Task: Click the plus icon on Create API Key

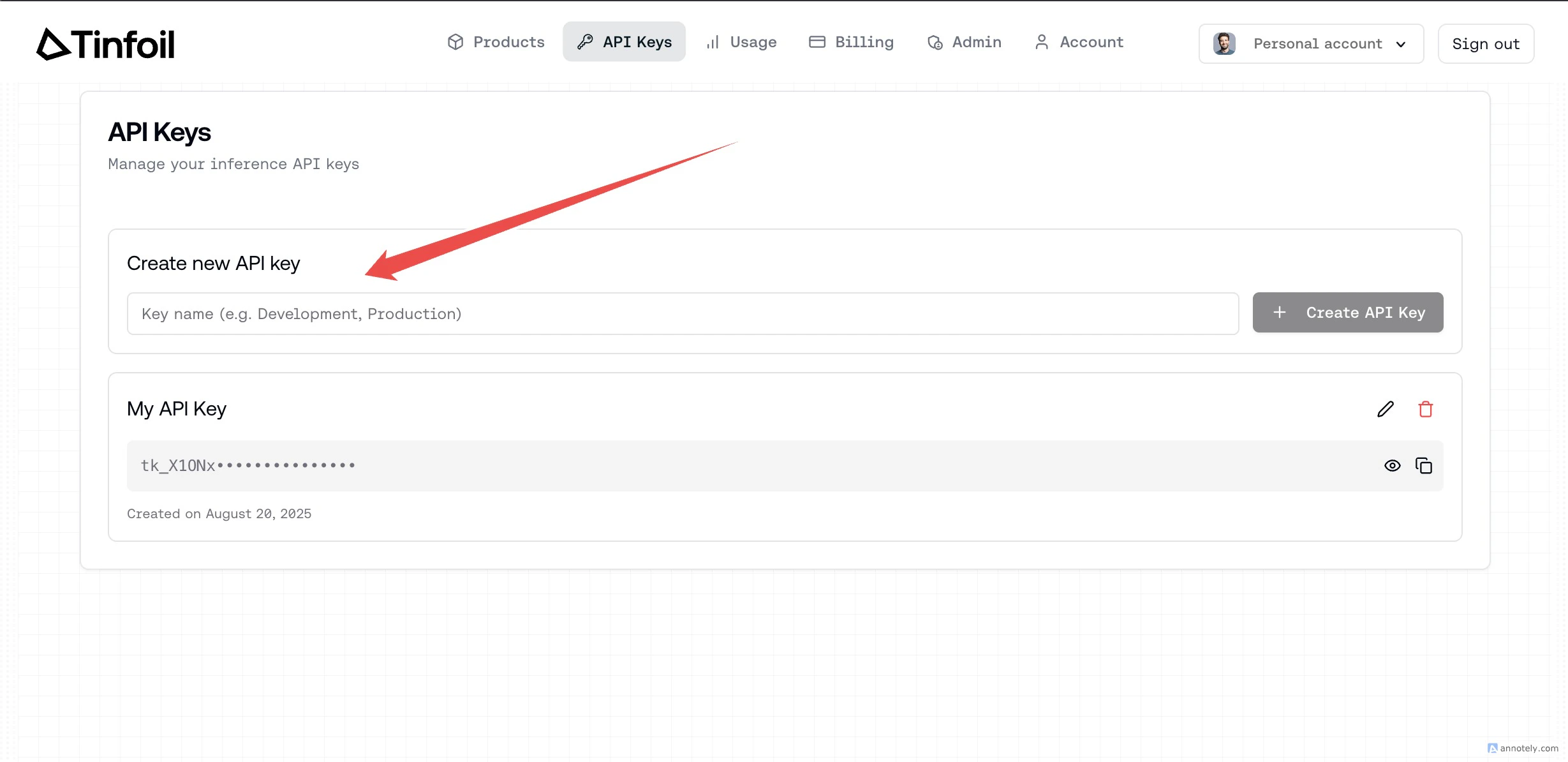Action: [x=1280, y=312]
